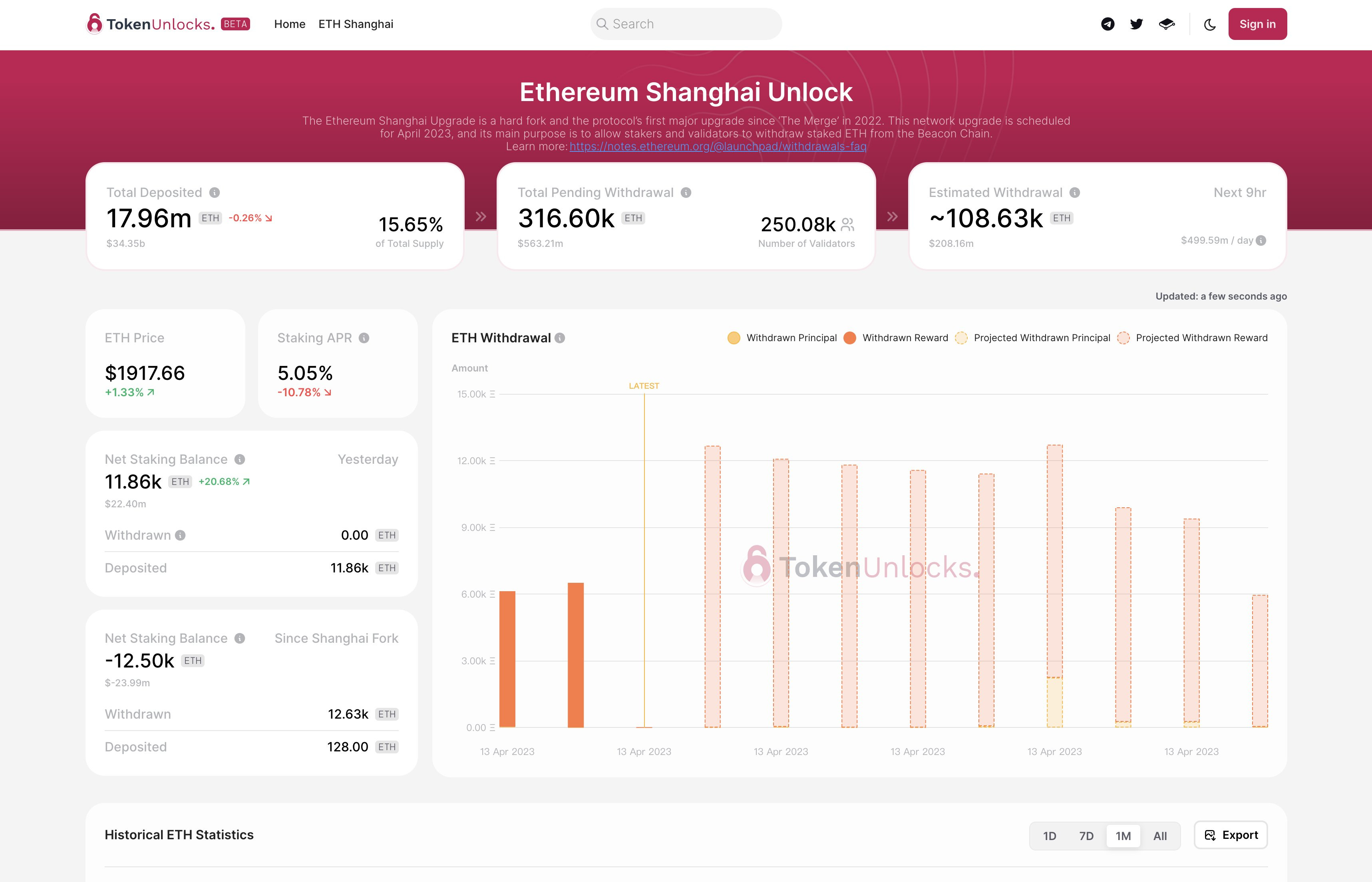Open the Telegram icon link
Screen dimensions: 1372x882
1108,24
